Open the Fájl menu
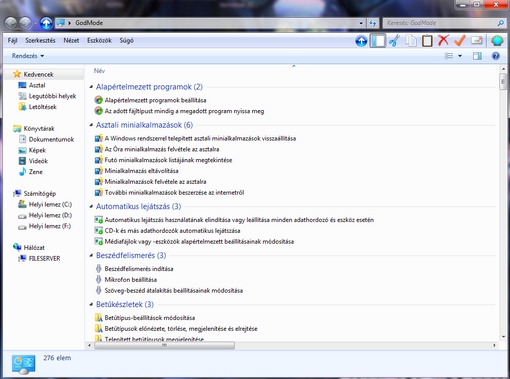 tap(12, 41)
